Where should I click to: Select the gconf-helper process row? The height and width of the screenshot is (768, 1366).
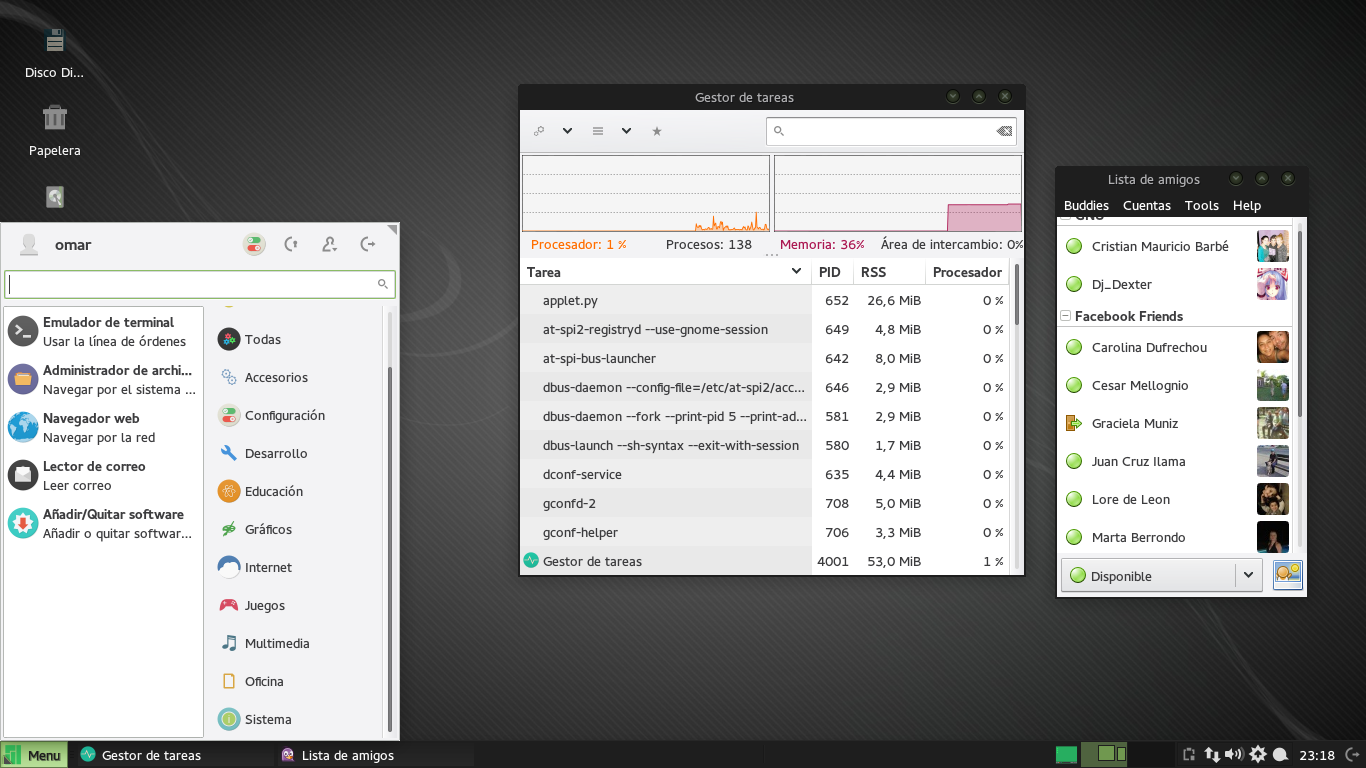[766, 532]
